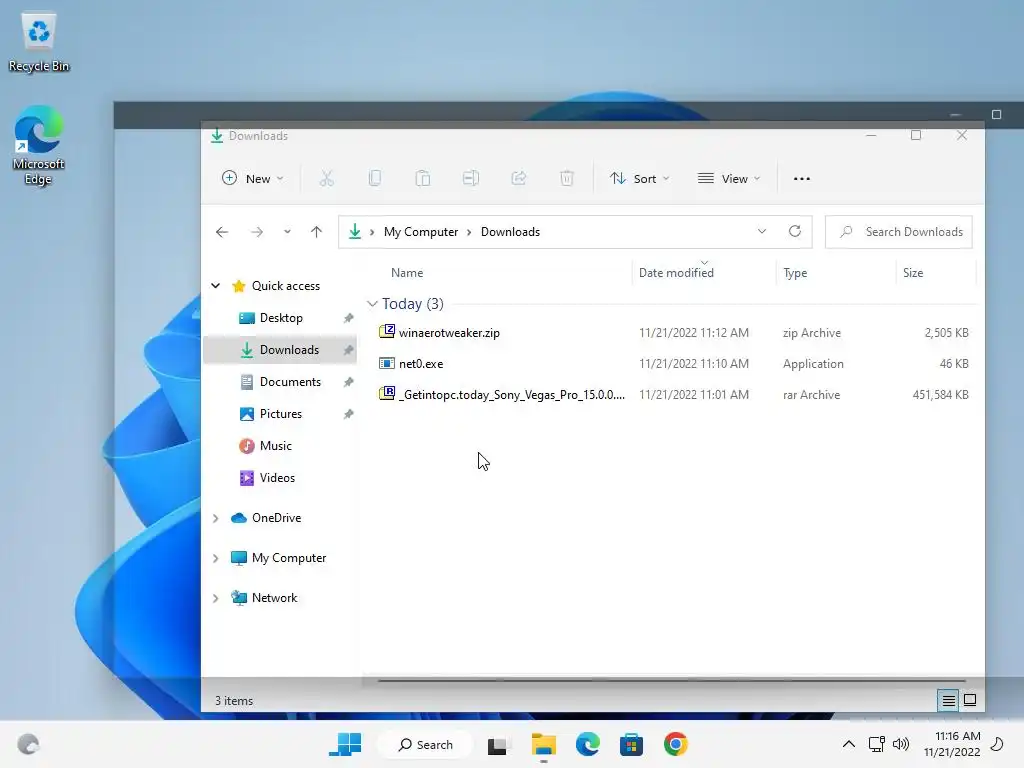Select the 11/21/2022 11:10 AM date cell
This screenshot has width=1024, height=768.
point(694,364)
